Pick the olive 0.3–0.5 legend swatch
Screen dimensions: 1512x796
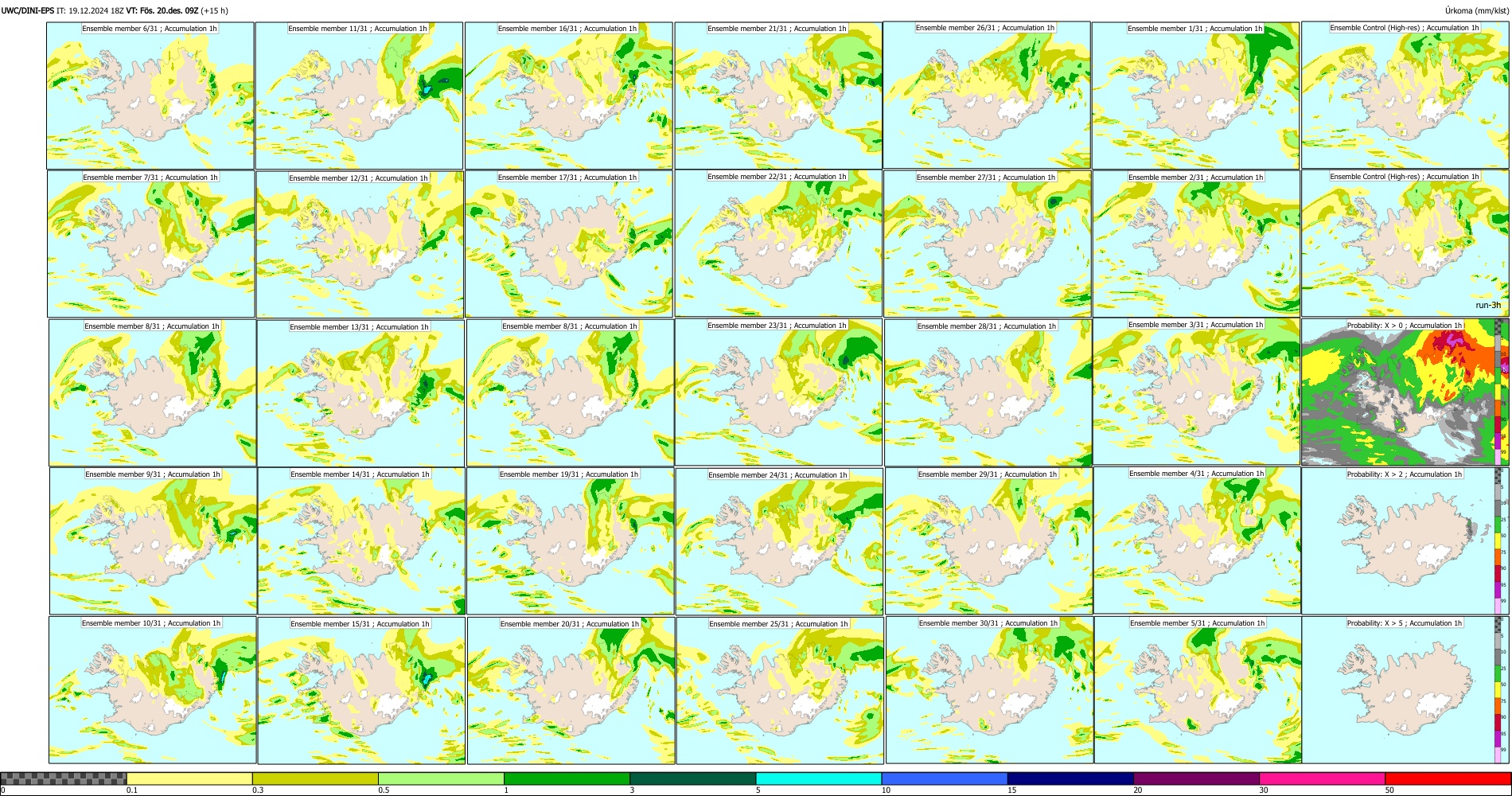[315, 778]
